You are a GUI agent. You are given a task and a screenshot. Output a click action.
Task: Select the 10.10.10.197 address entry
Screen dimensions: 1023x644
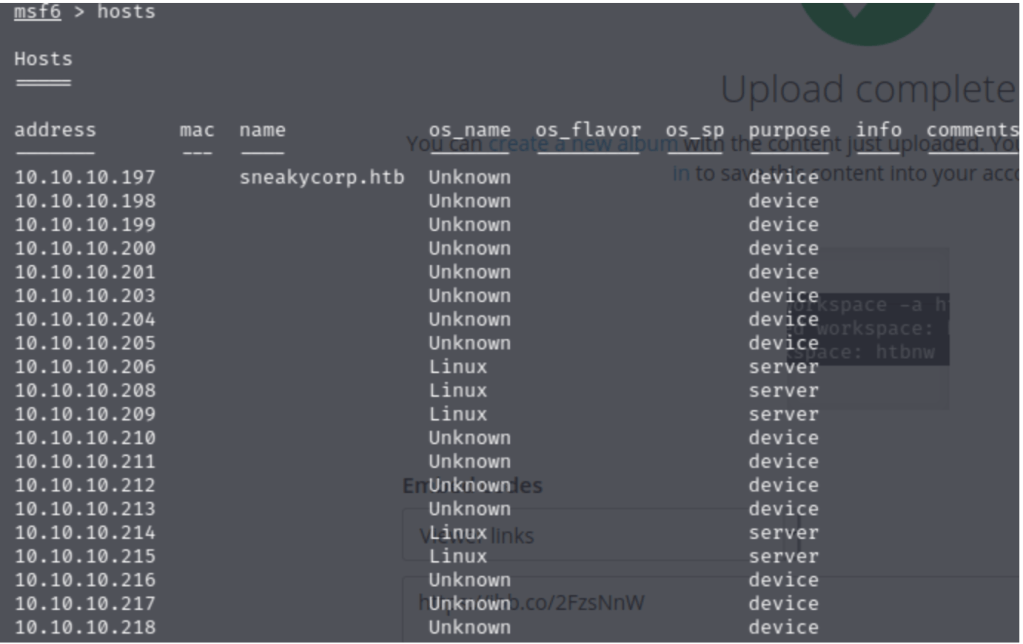pyautogui.click(x=85, y=177)
